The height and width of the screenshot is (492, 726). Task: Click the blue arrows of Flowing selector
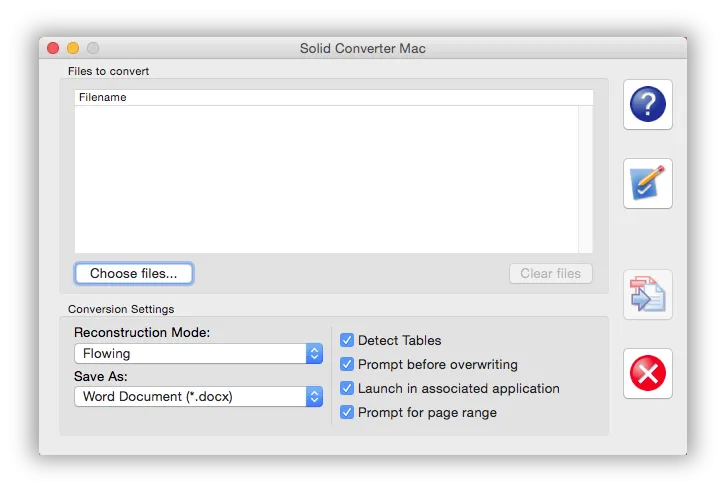pos(314,354)
